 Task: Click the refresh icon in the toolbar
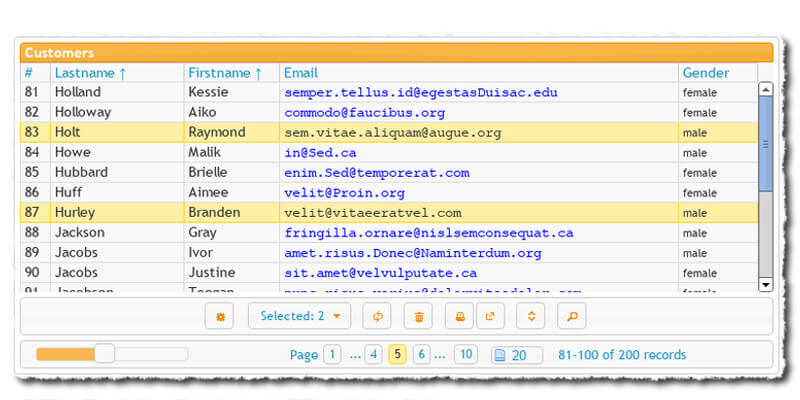[377, 316]
